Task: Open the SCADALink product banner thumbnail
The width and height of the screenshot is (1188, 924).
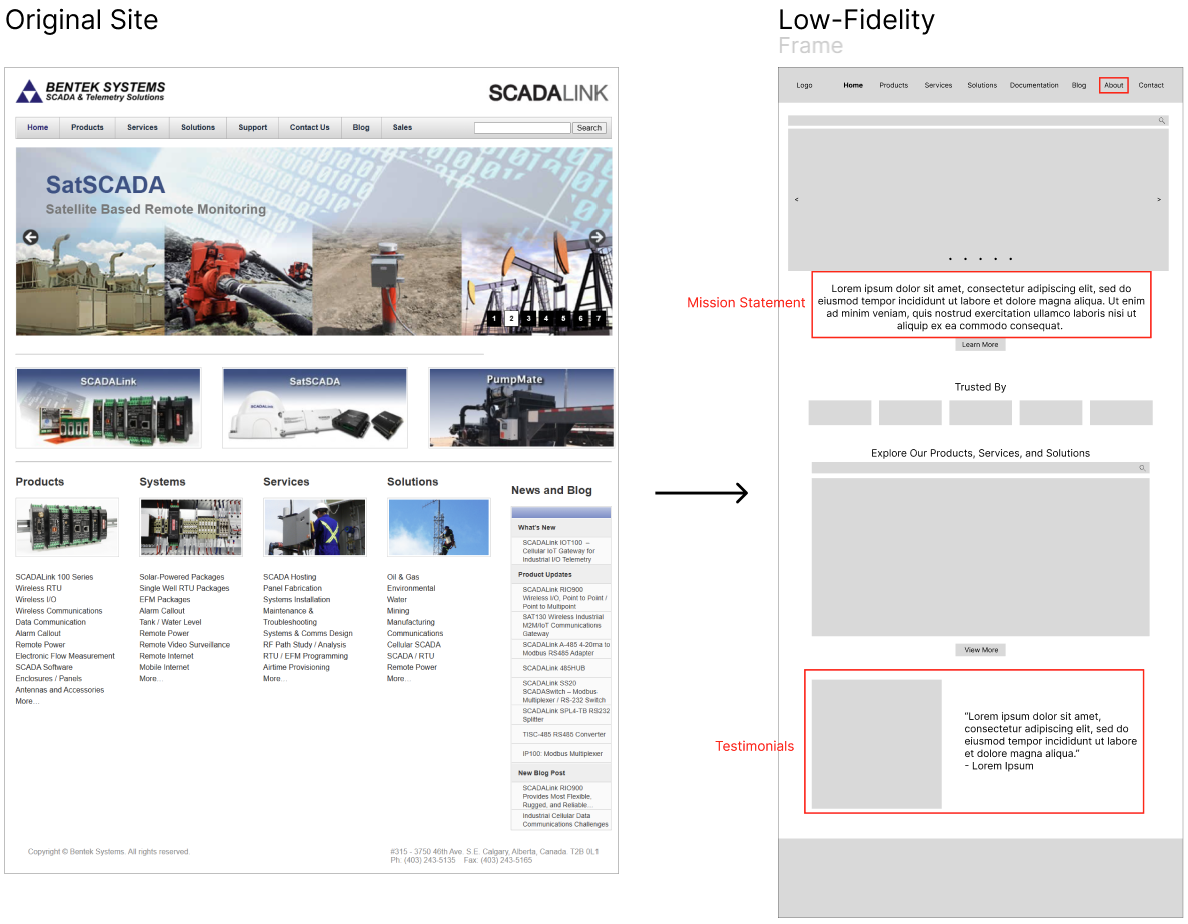Action: (108, 408)
